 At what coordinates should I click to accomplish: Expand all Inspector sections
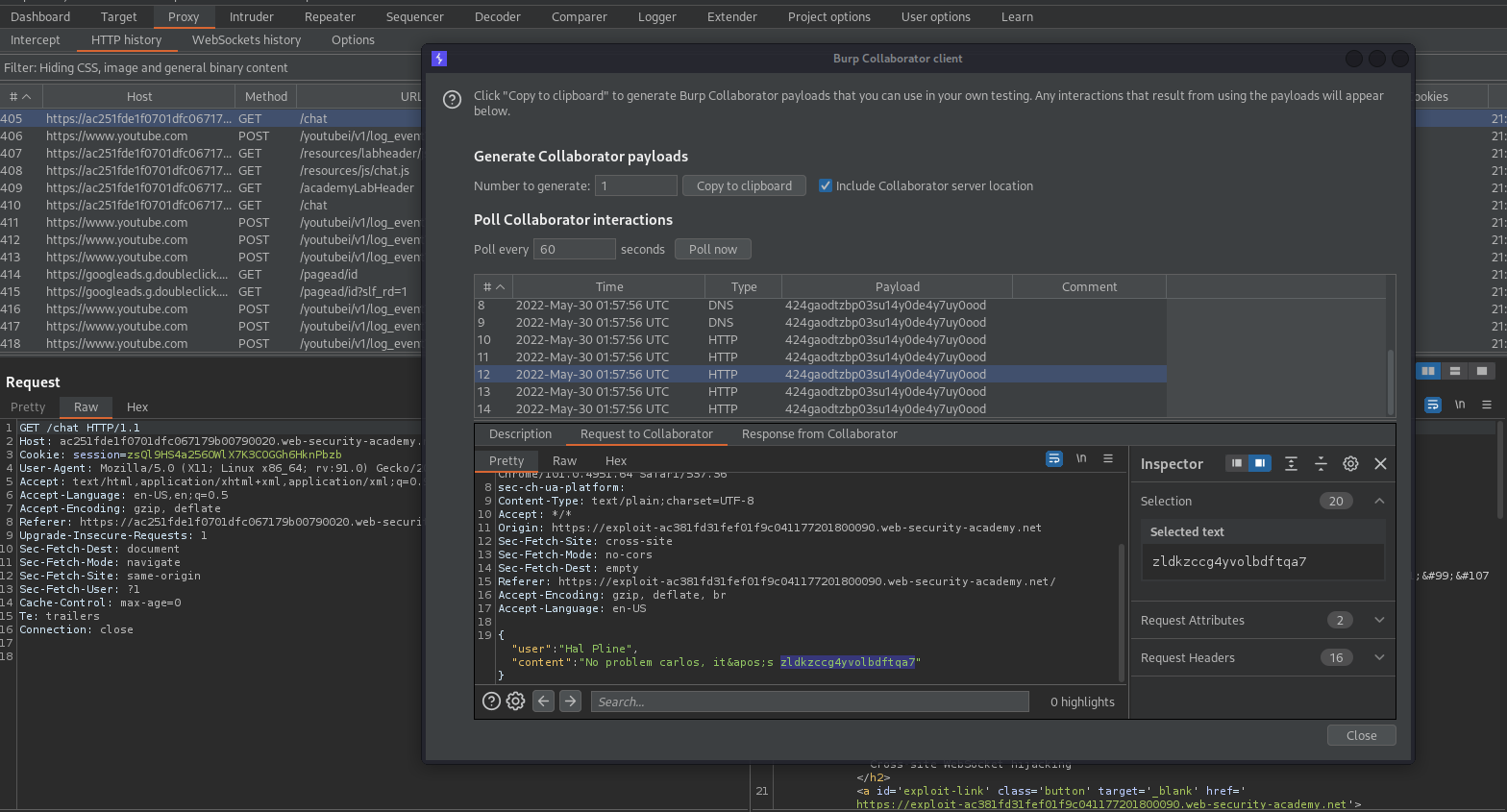click(x=1291, y=463)
